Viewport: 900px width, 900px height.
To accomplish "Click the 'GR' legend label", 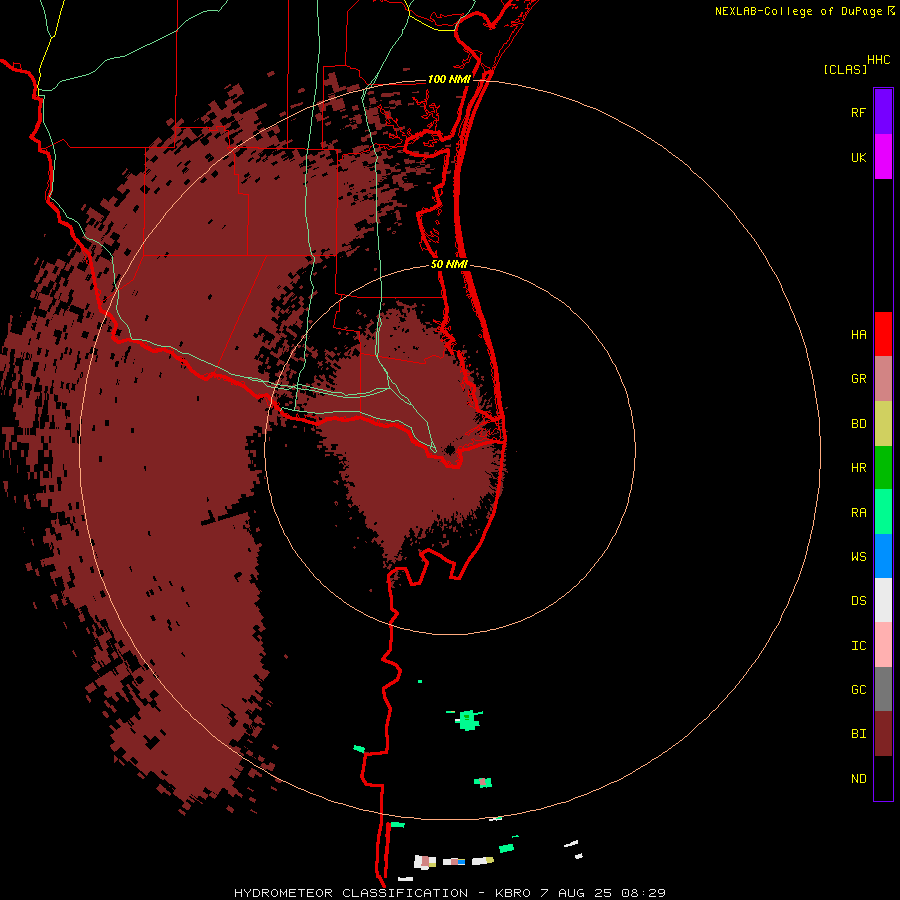I will [x=858, y=379].
